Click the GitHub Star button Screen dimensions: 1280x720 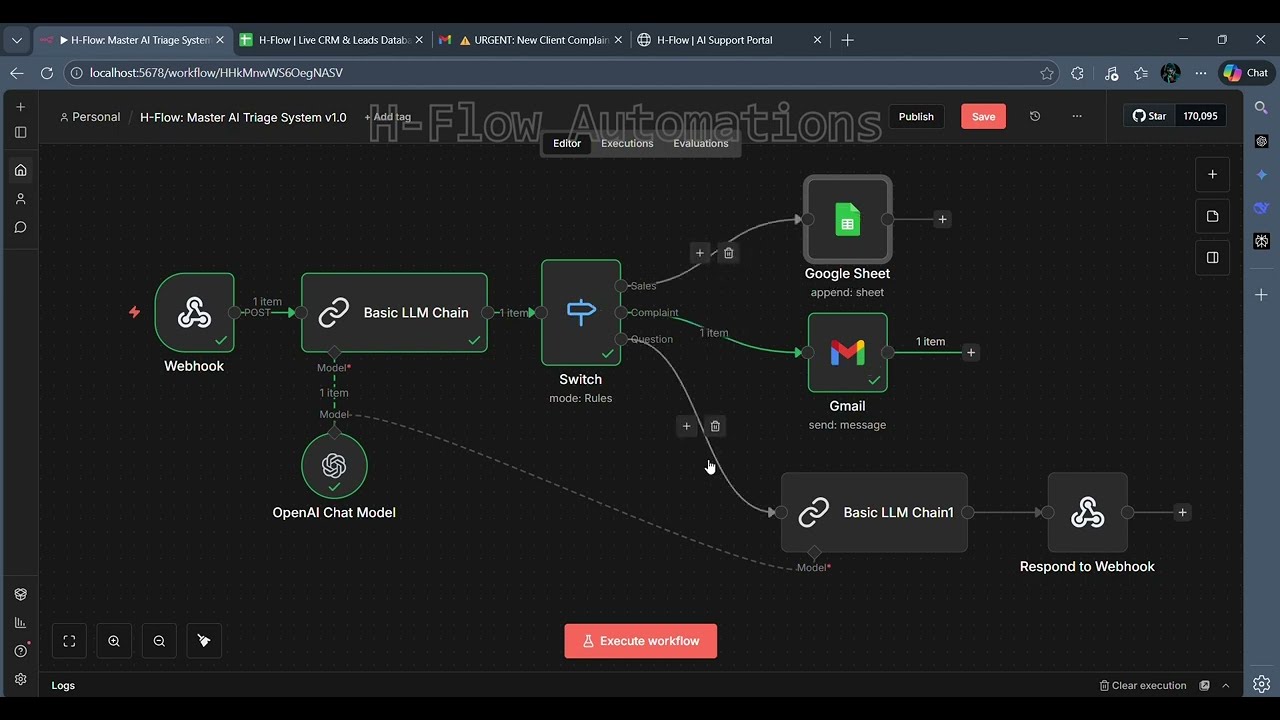pos(1149,116)
